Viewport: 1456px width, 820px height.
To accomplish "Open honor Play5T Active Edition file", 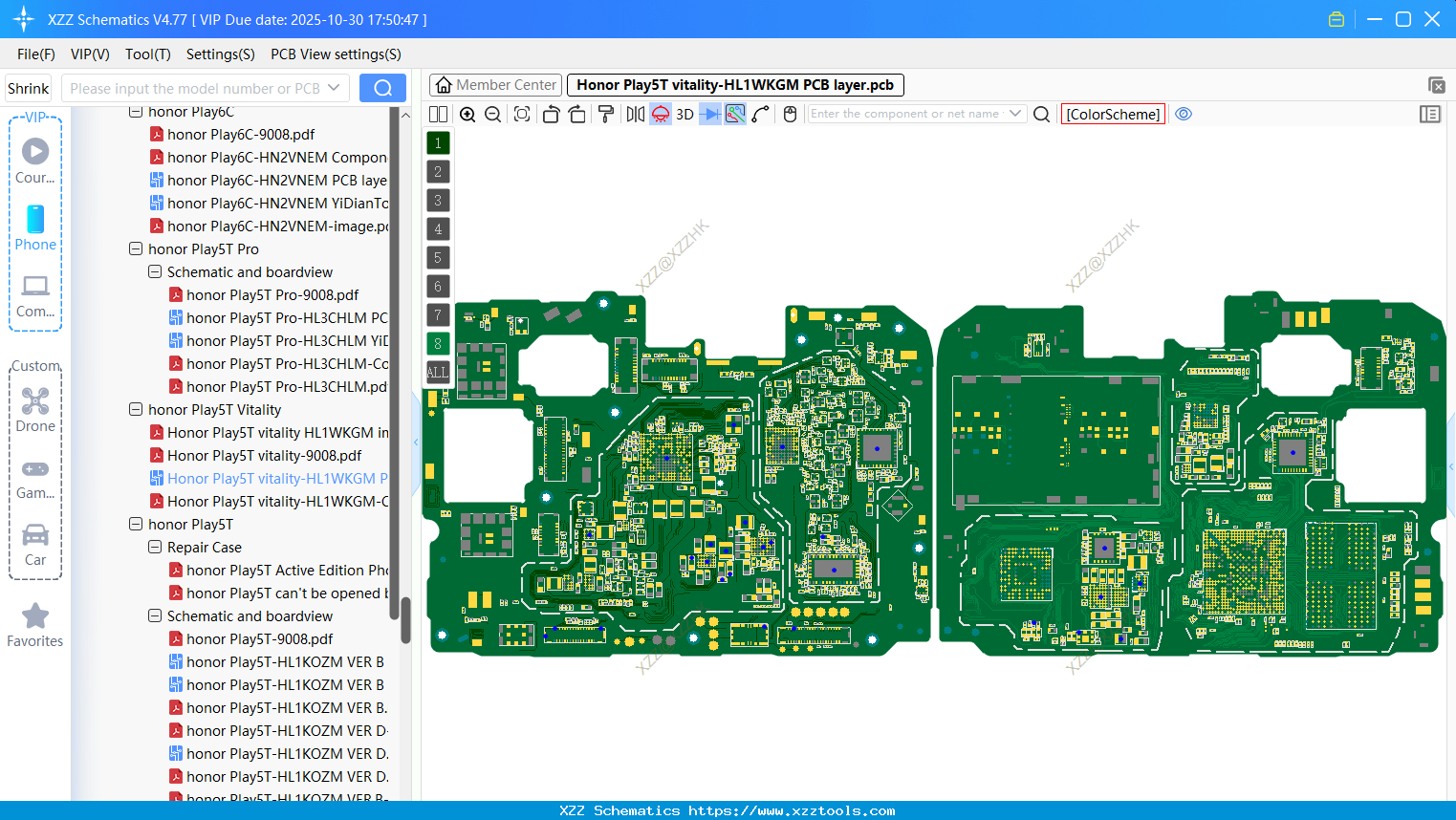I will coord(279,571).
